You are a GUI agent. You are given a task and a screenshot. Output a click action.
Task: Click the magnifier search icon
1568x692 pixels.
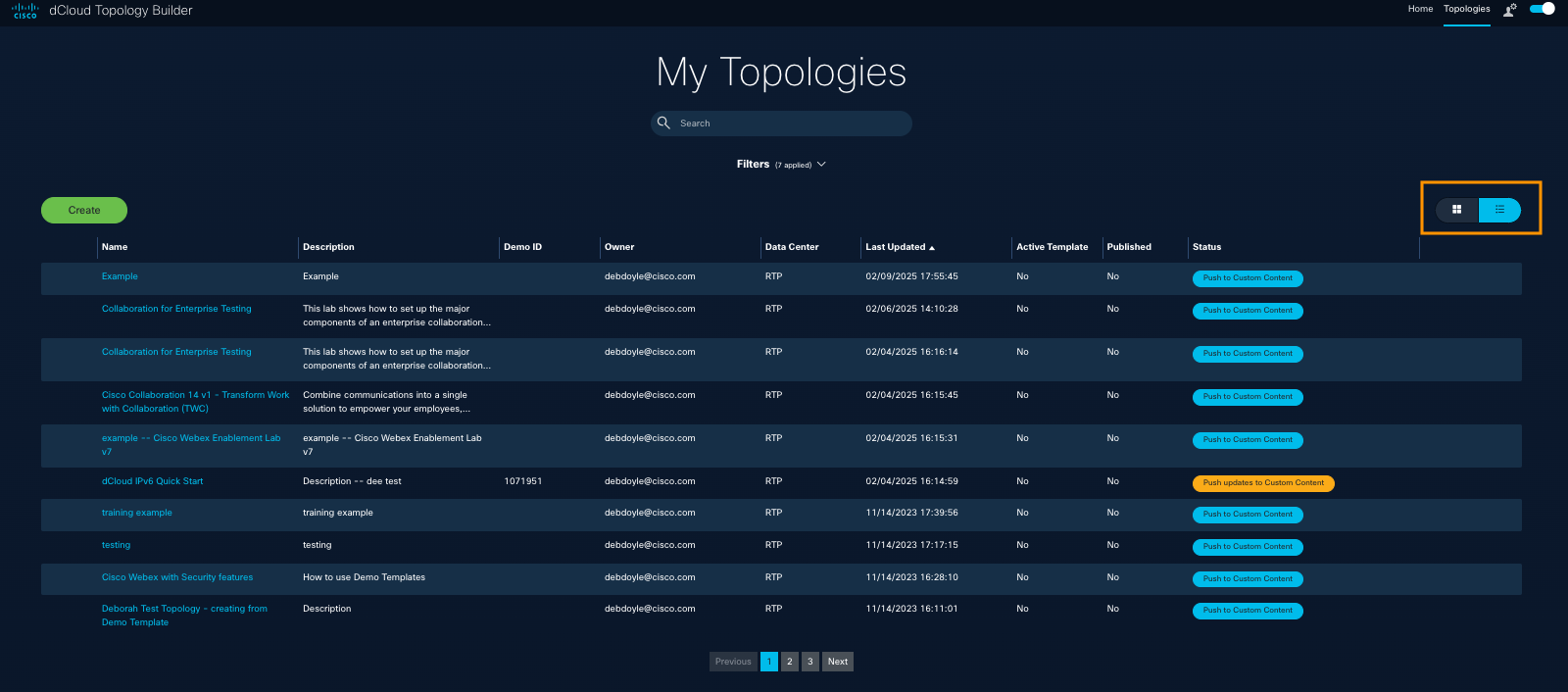tap(663, 123)
